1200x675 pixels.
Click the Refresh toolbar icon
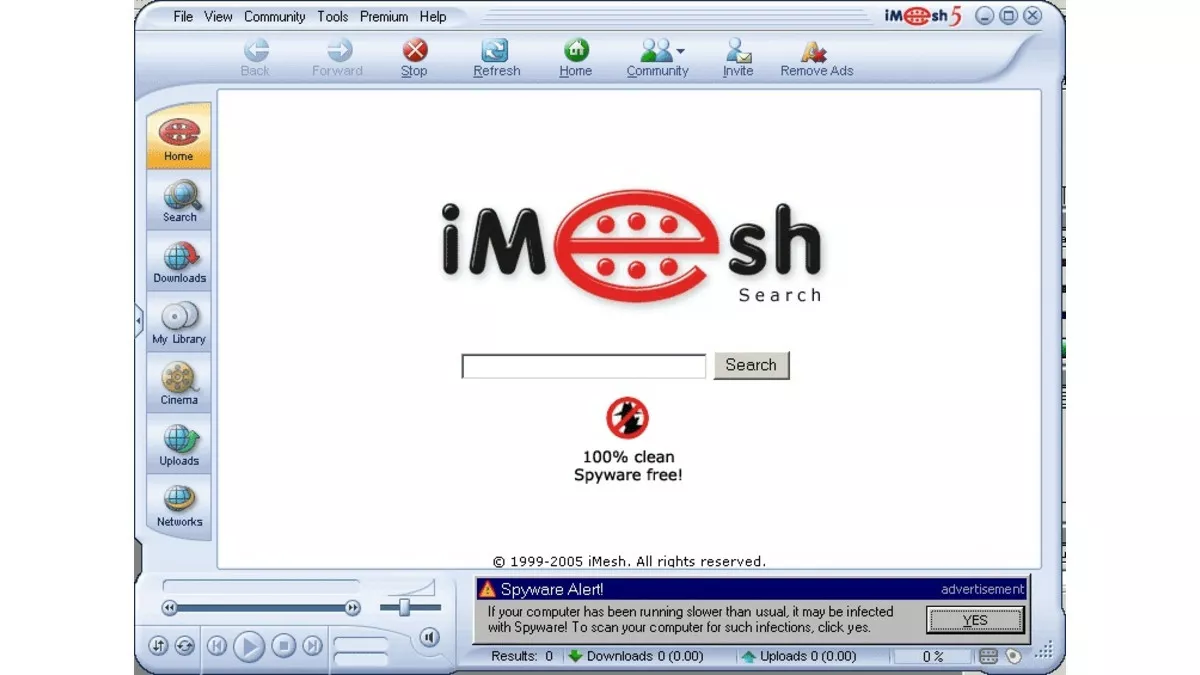[496, 58]
